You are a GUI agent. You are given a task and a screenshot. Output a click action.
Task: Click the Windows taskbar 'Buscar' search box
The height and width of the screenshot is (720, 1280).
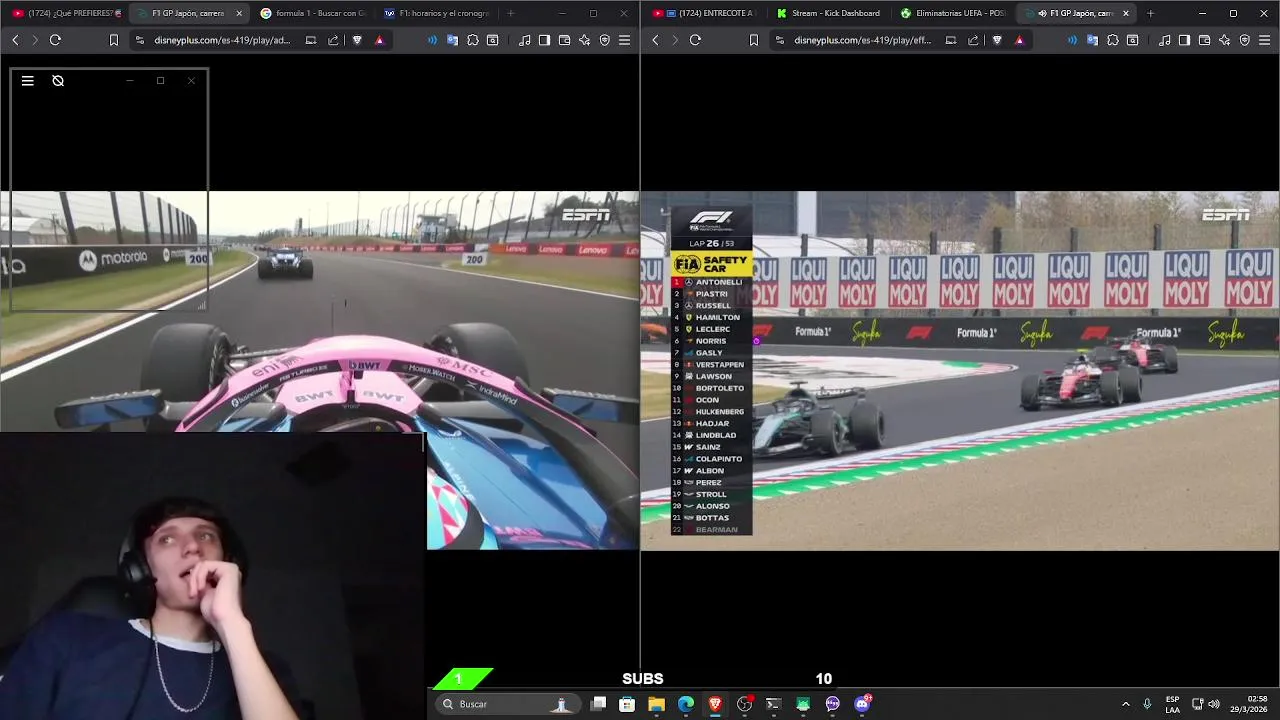(508, 704)
